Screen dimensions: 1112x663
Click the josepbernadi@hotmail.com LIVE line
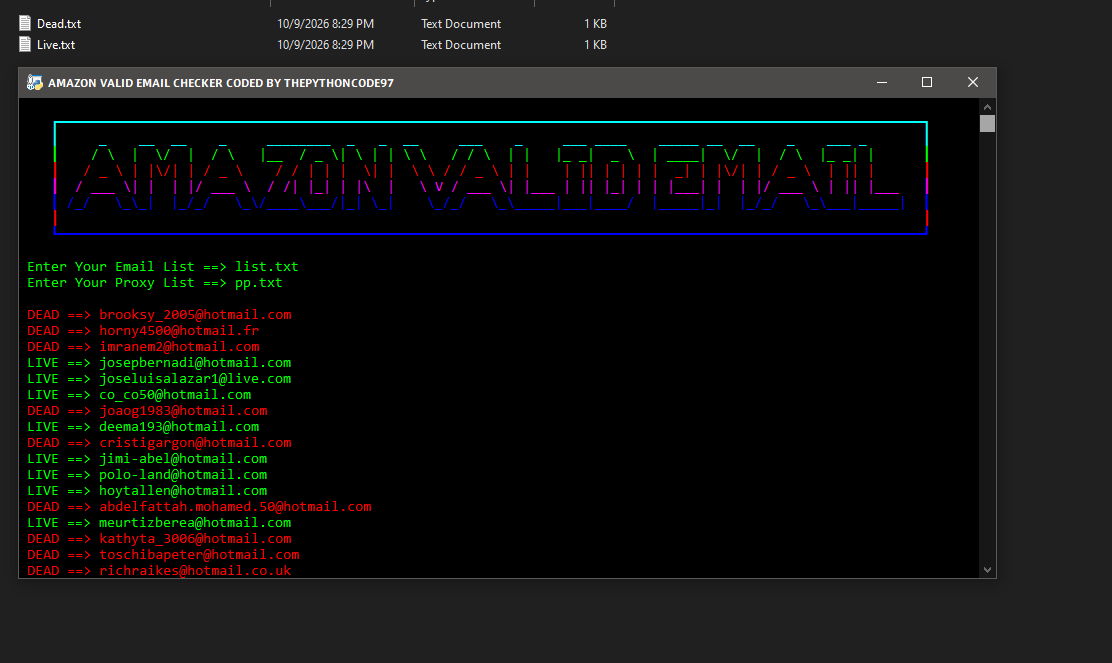[160, 363]
